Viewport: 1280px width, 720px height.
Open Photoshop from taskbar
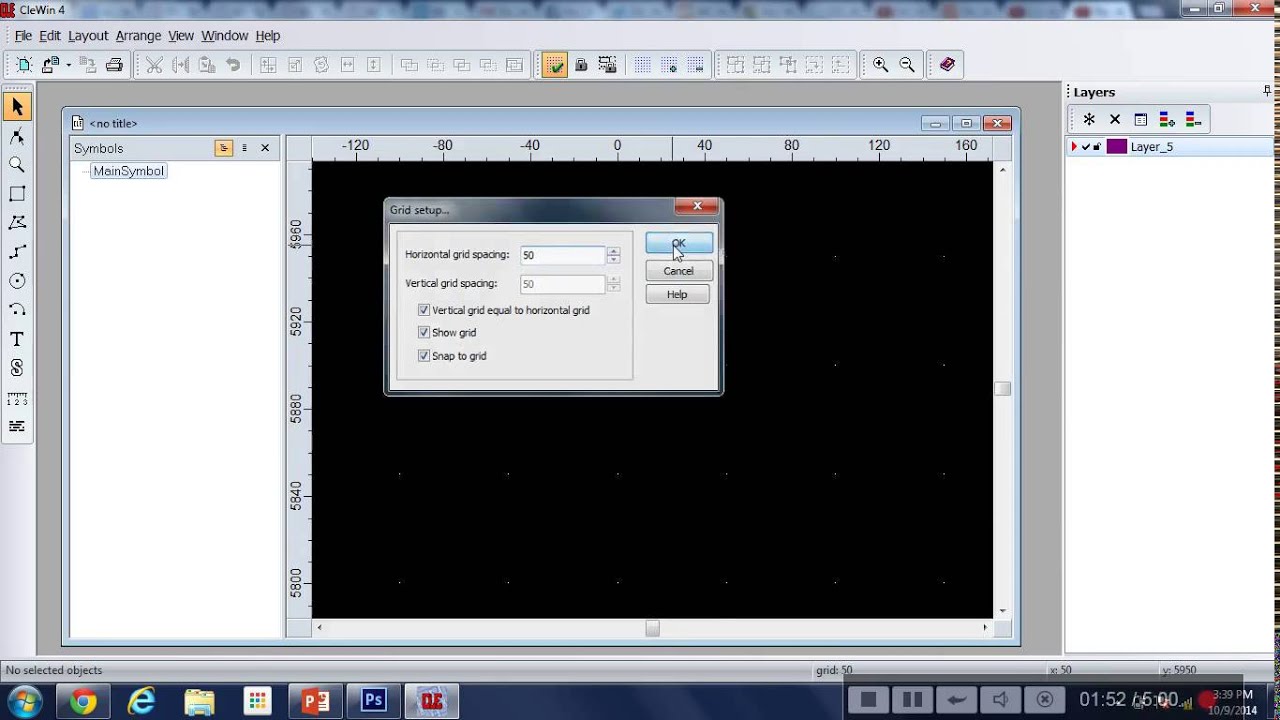pyautogui.click(x=374, y=702)
